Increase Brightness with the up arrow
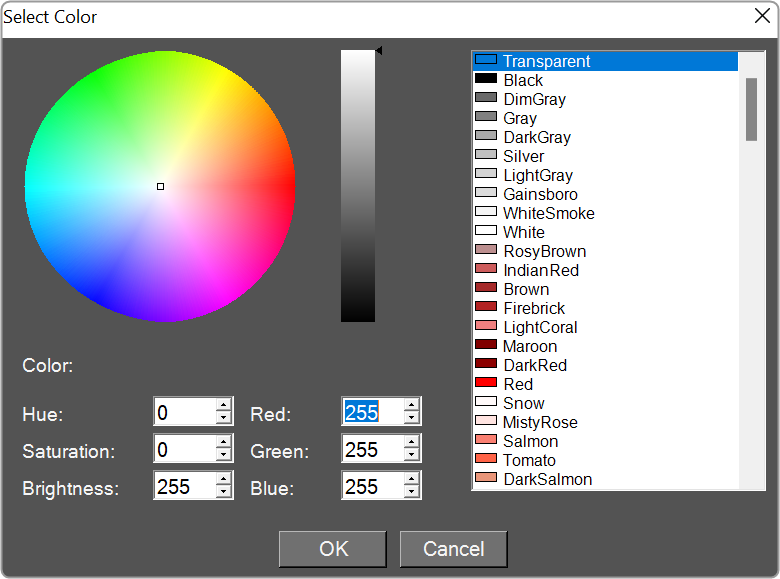 point(224,479)
